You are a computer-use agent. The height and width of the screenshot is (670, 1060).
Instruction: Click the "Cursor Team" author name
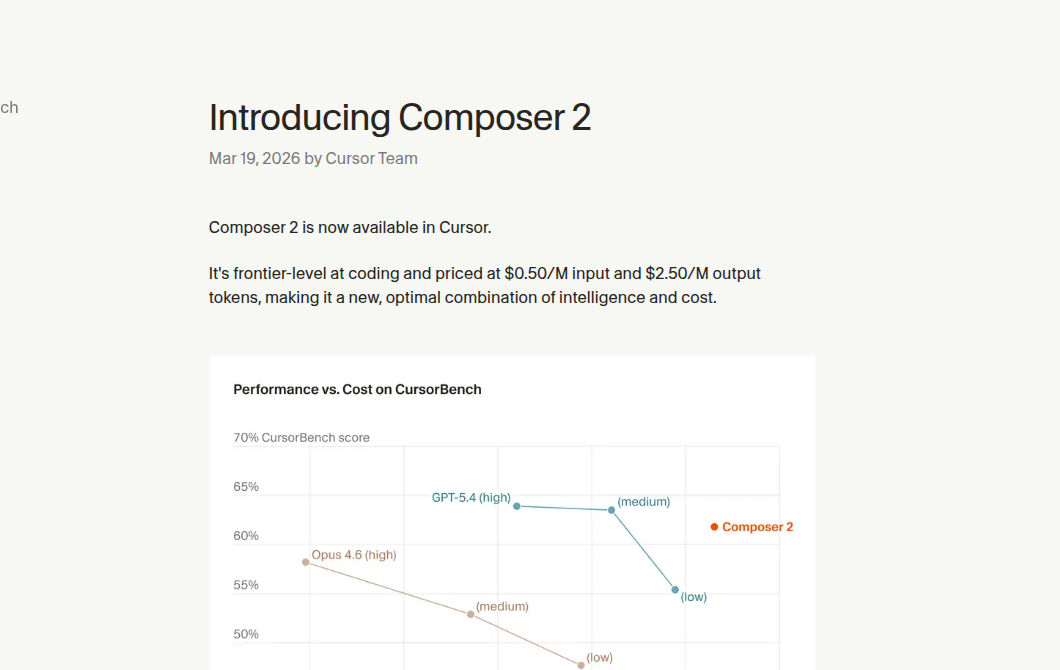point(371,158)
